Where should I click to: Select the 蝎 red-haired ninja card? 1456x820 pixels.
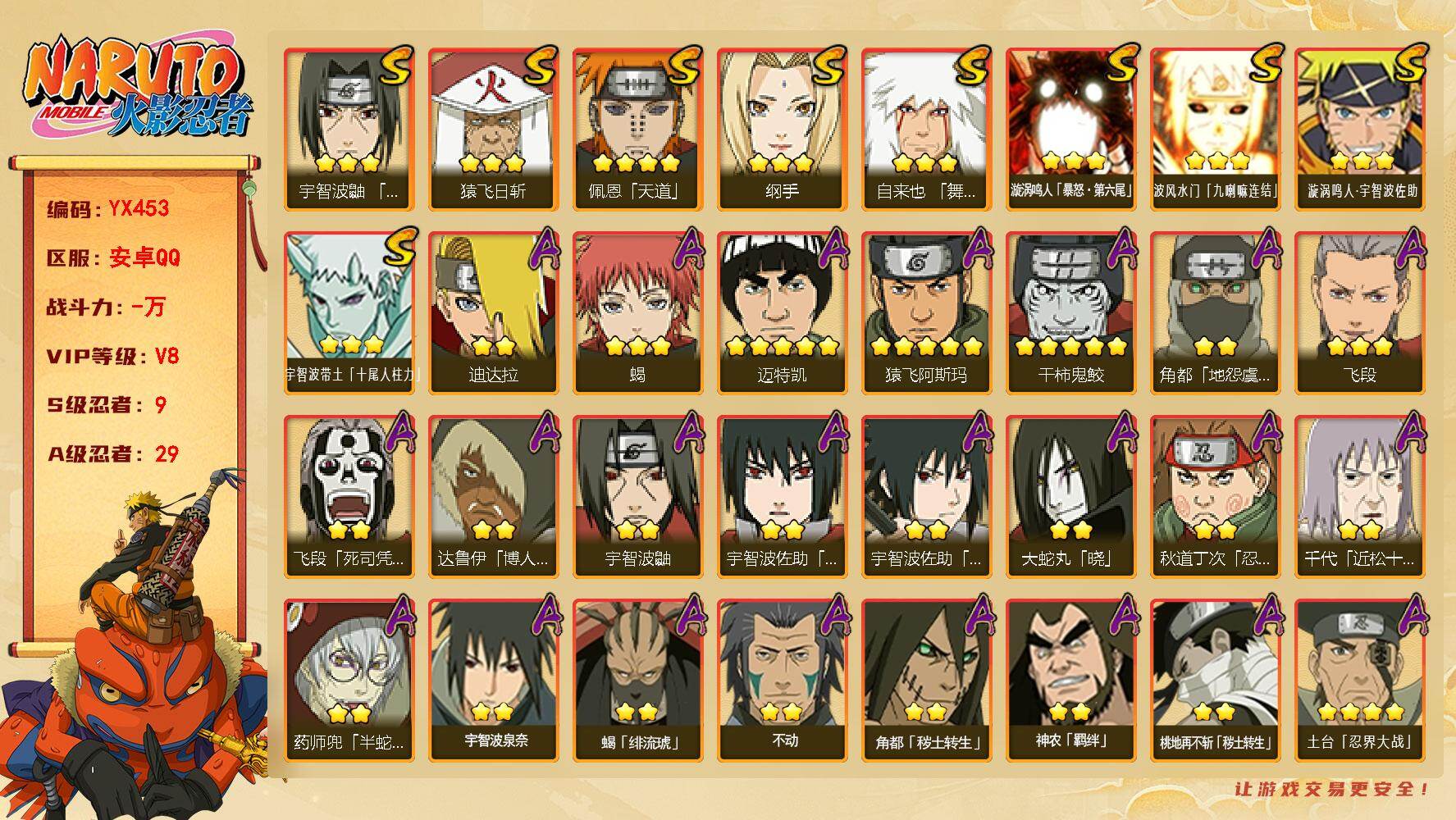coord(637,312)
